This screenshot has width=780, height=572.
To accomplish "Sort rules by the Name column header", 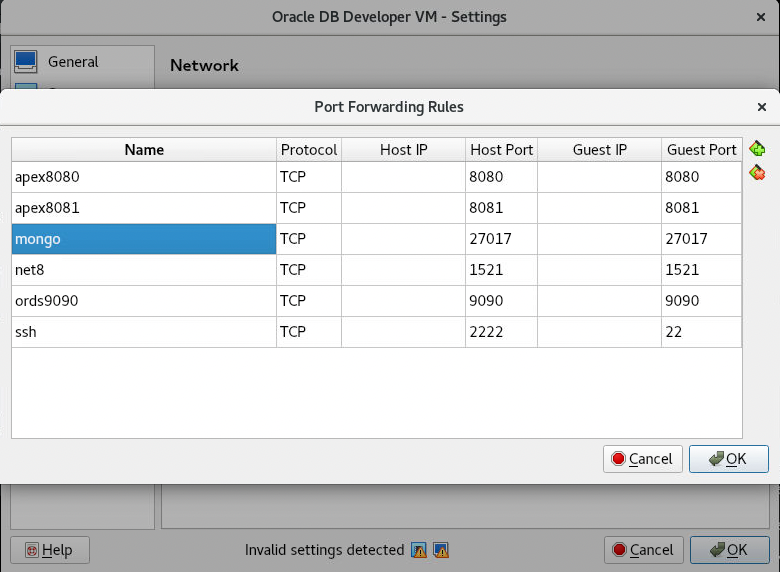I will coord(144,150).
